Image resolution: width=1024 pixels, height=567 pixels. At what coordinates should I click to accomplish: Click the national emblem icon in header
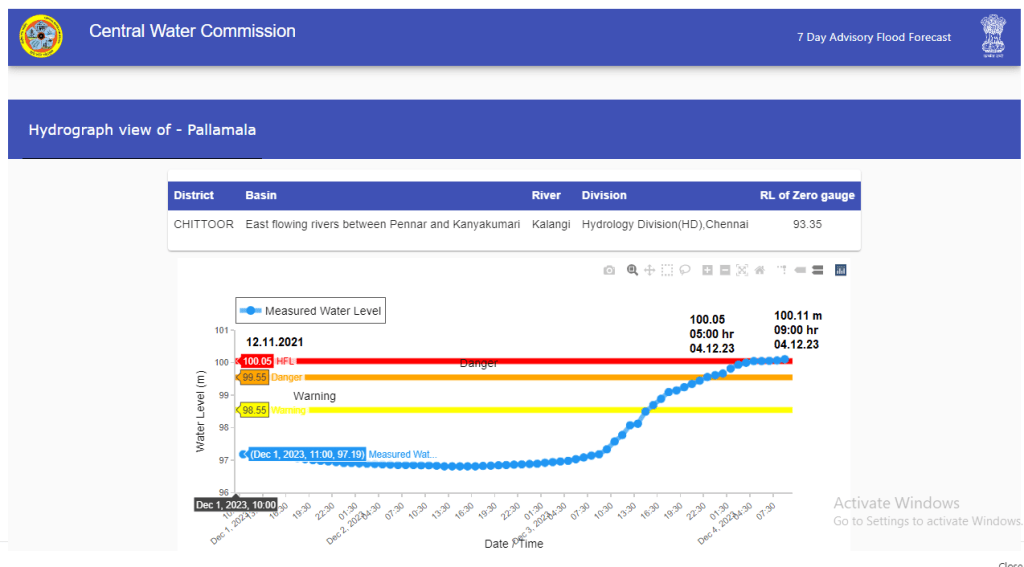pyautogui.click(x=991, y=36)
